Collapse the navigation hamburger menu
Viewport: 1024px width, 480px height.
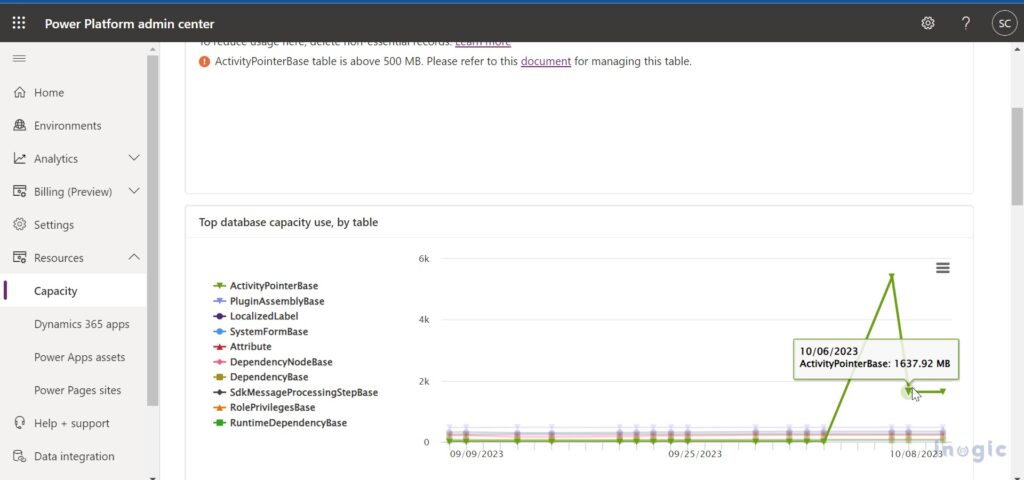coord(19,59)
